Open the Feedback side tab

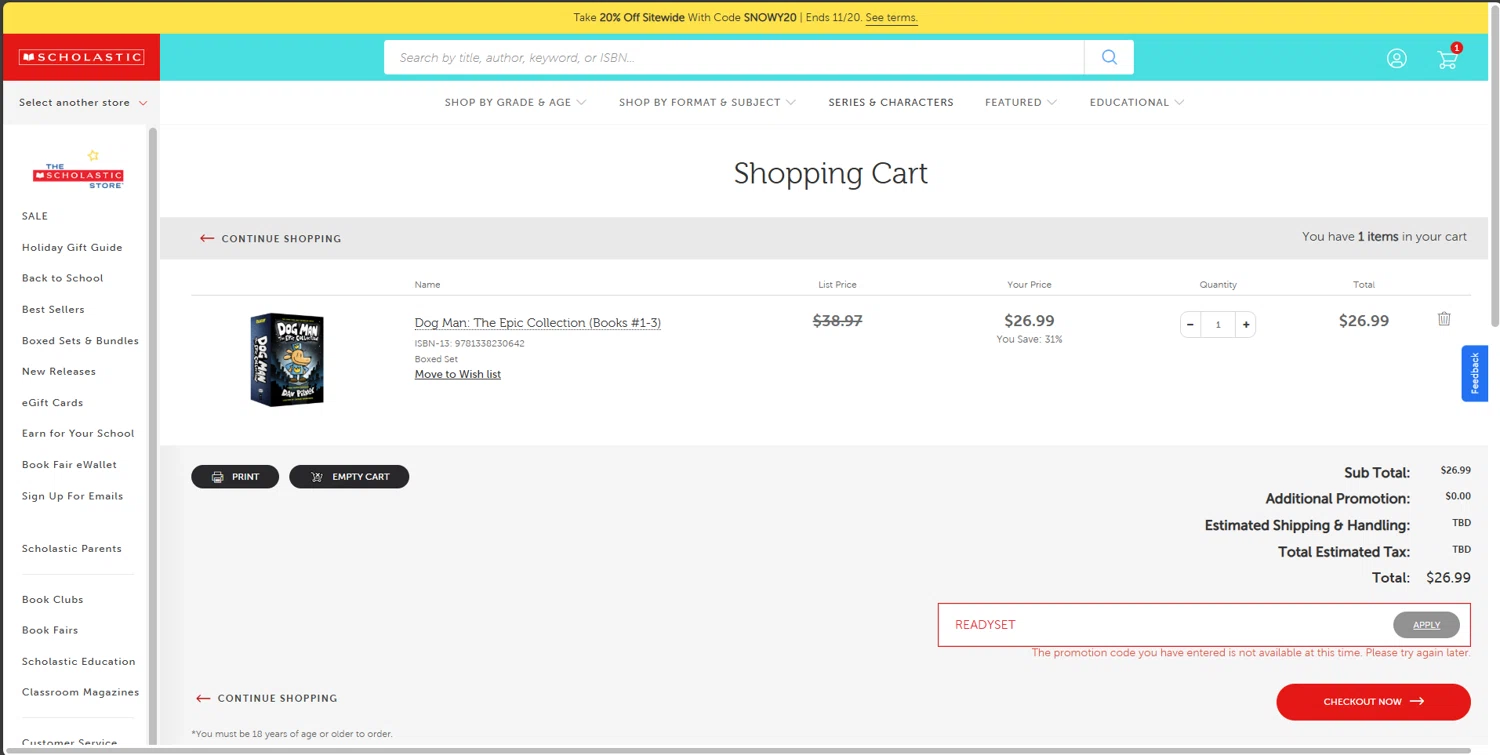click(1475, 373)
